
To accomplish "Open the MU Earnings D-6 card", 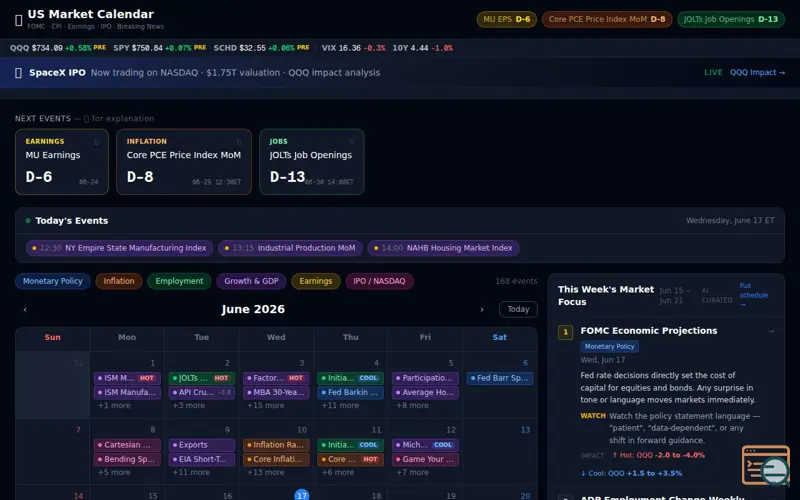I will point(62,162).
